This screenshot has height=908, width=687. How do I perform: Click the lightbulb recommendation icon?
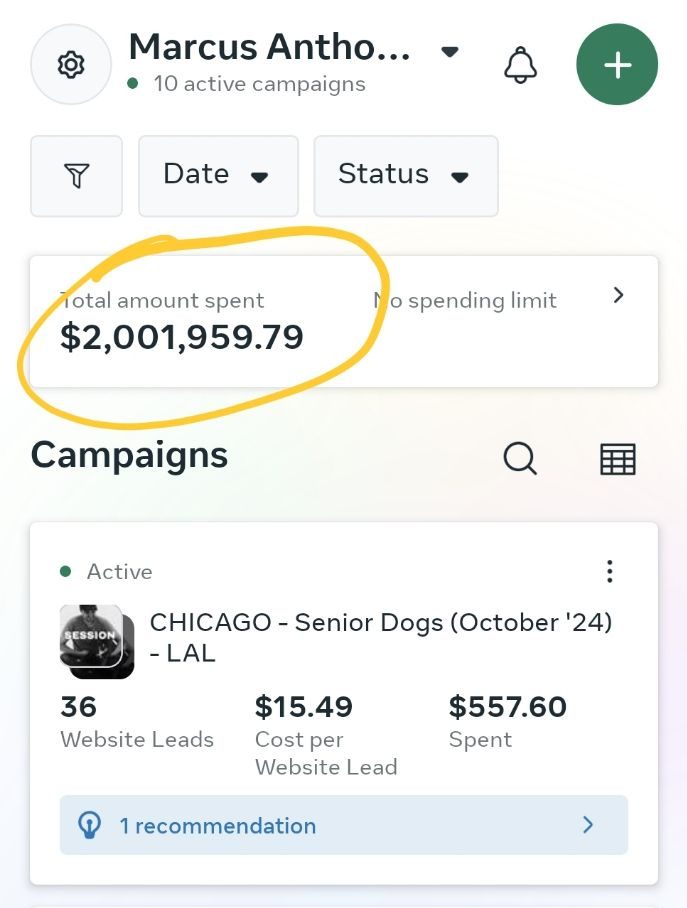click(89, 825)
